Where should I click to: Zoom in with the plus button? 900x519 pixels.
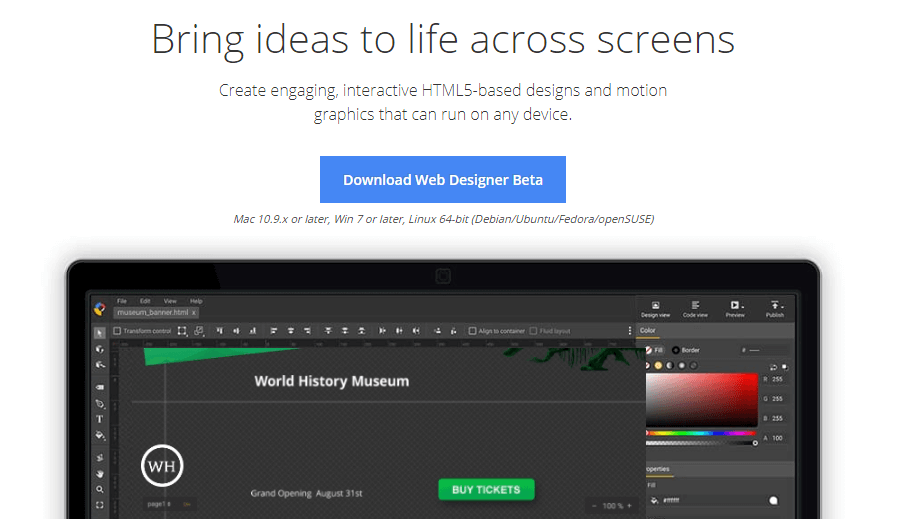click(630, 506)
